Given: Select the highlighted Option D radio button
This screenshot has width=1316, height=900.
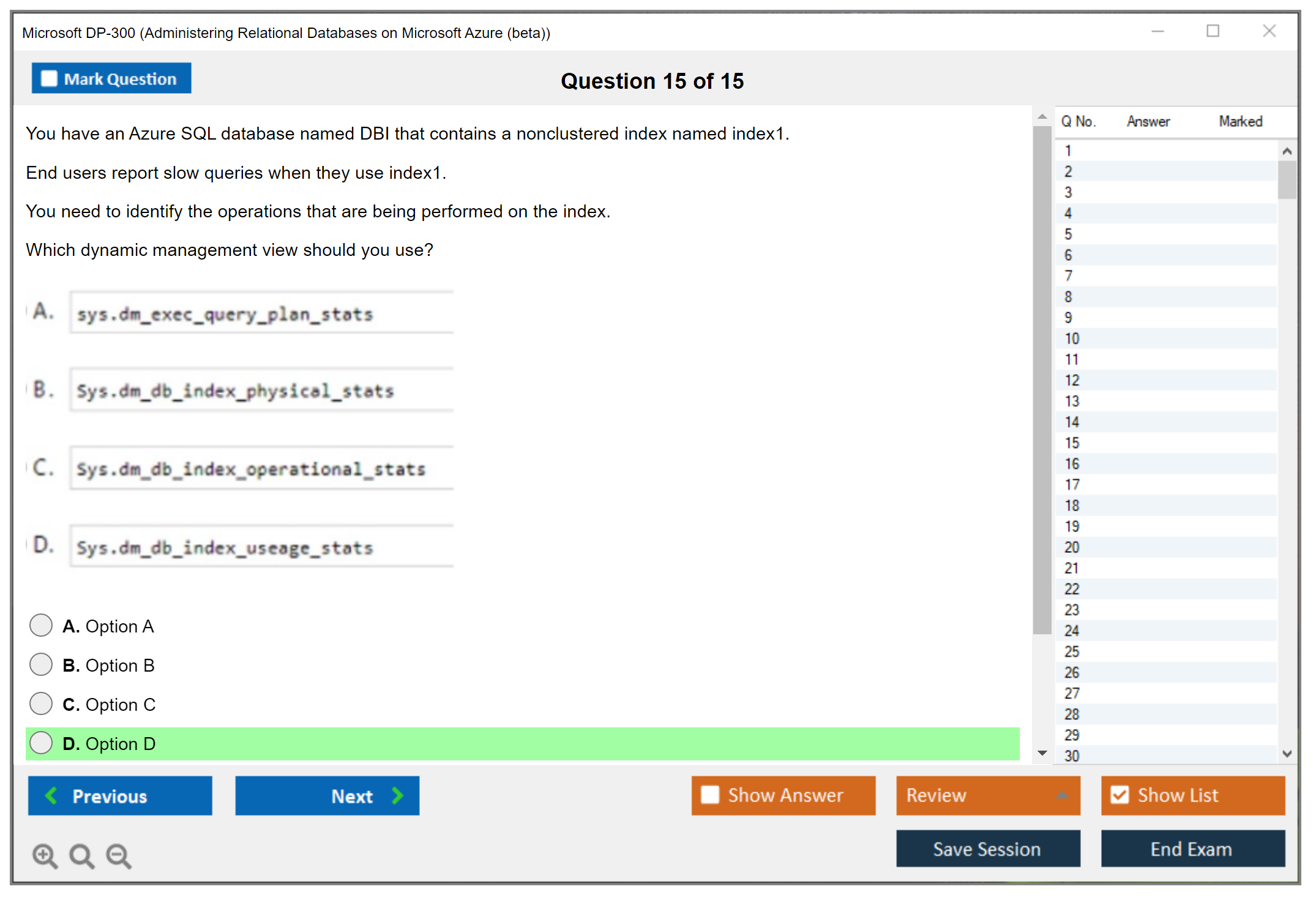Looking at the screenshot, I should click(41, 743).
